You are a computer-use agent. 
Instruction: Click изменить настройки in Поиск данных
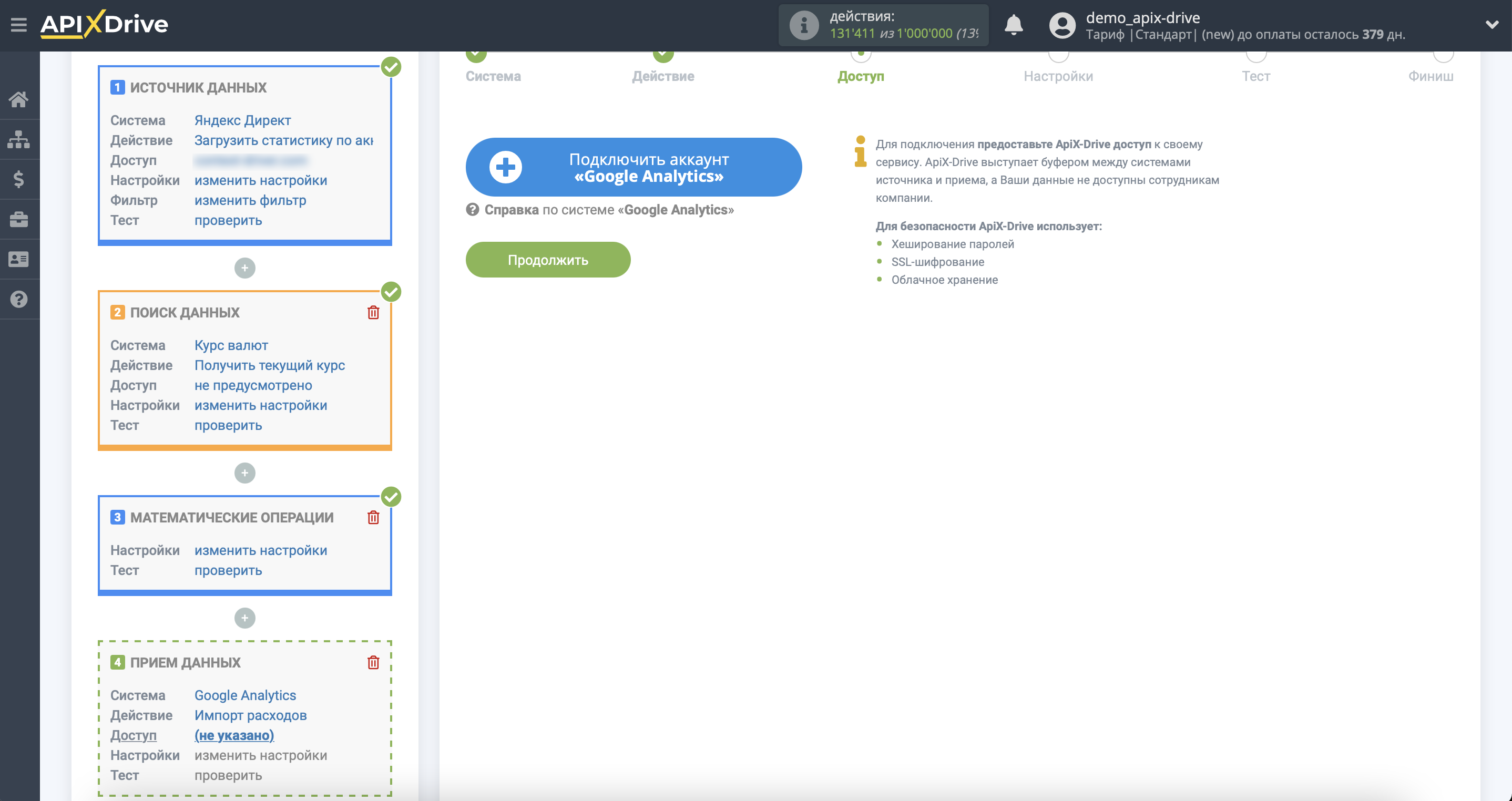click(x=261, y=405)
